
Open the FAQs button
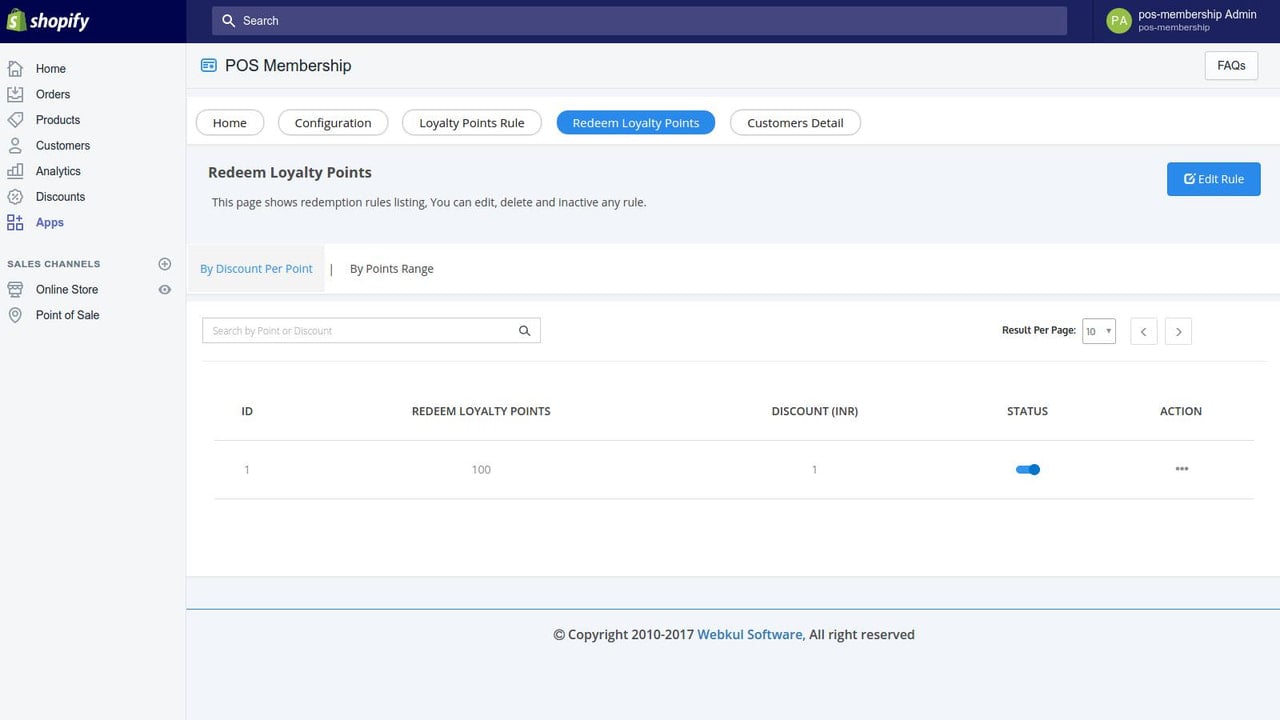pyautogui.click(x=1231, y=65)
